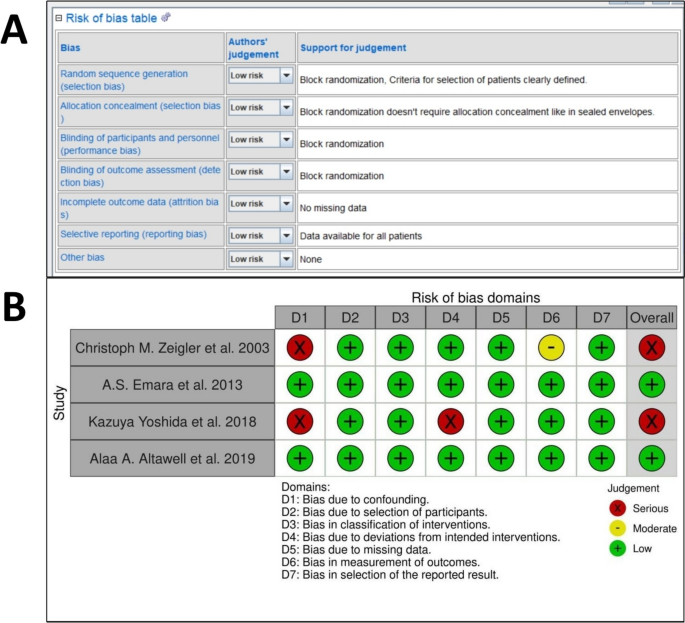Open judgement dropdown for Allocation concealment
This screenshot has width=685, height=623.
pyautogui.click(x=286, y=107)
